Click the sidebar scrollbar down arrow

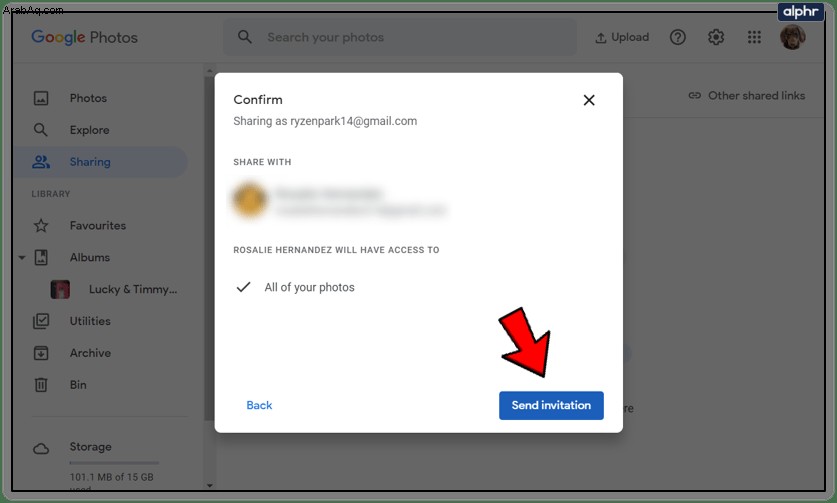coord(209,485)
